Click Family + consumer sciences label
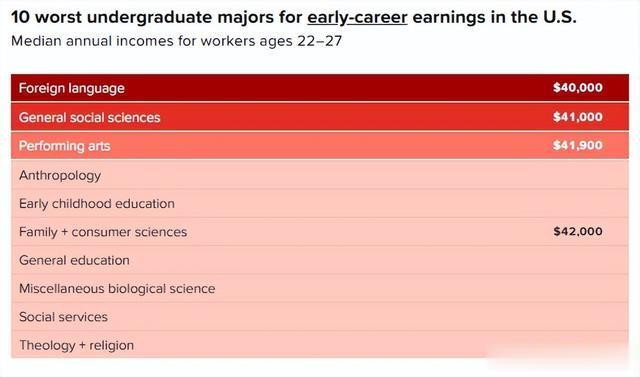The width and height of the screenshot is (640, 377). click(103, 232)
